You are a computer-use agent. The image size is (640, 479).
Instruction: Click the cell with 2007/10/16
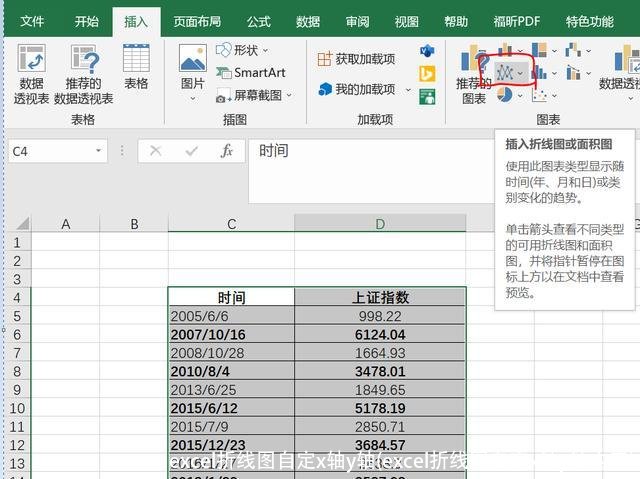tap(231, 335)
